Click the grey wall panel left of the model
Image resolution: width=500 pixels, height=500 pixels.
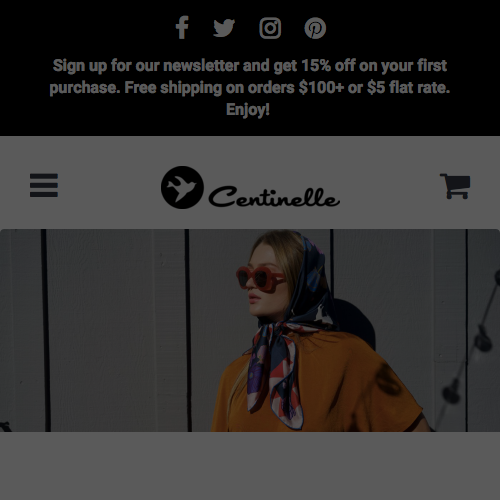click(115, 330)
